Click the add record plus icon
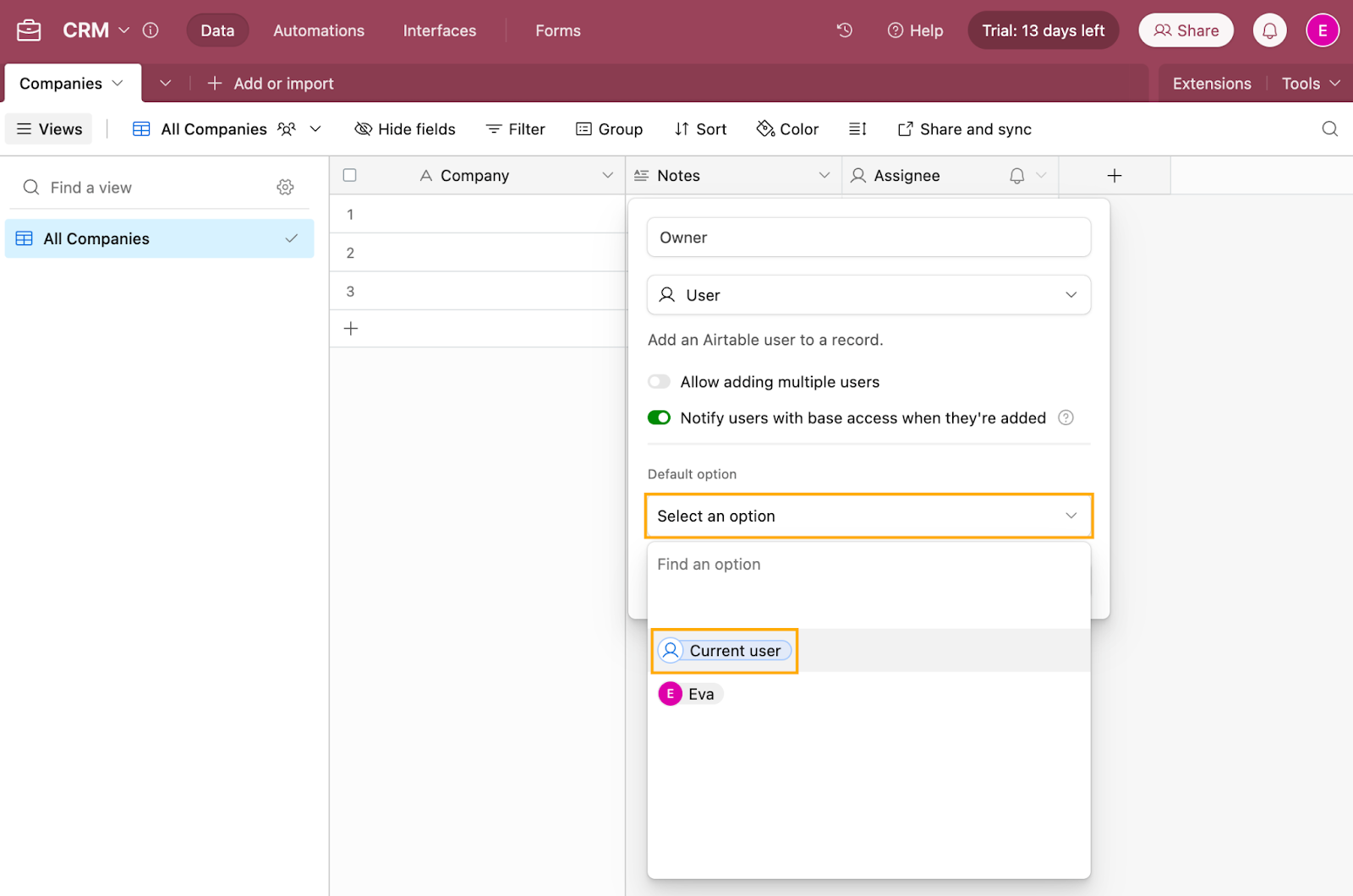The width and height of the screenshot is (1353, 896). coord(351,329)
